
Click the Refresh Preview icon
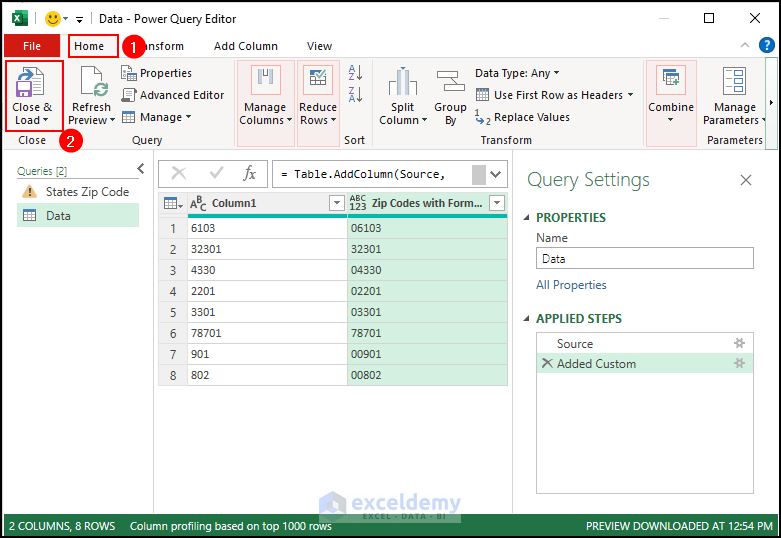[94, 81]
